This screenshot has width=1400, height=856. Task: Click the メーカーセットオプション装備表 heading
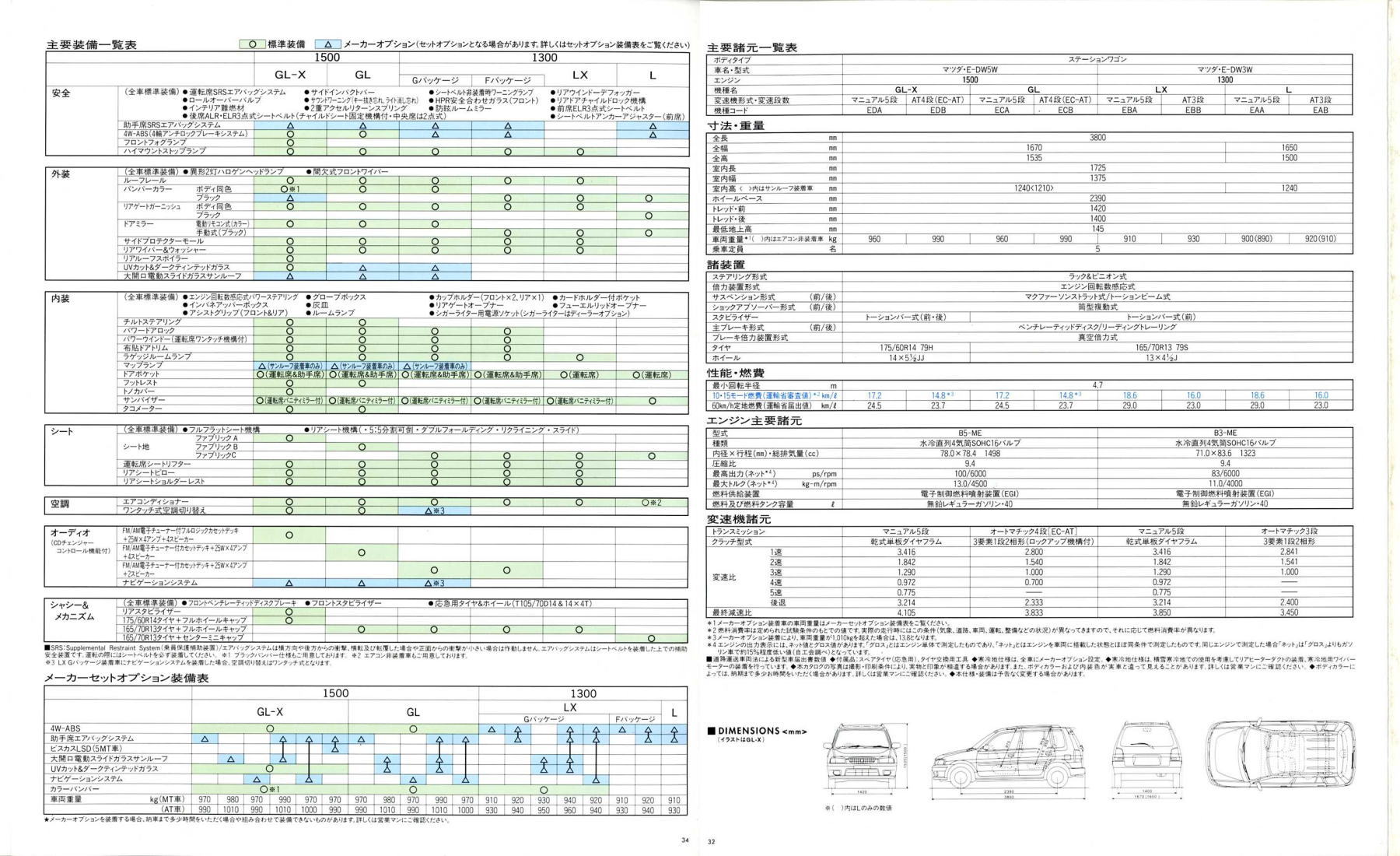point(127,679)
